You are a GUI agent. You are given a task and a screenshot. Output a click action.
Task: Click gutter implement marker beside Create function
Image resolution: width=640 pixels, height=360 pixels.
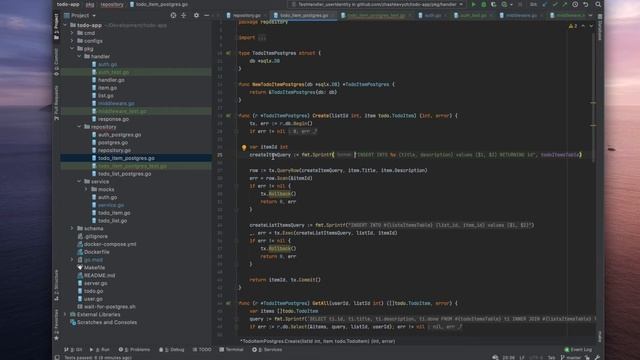pos(228,116)
